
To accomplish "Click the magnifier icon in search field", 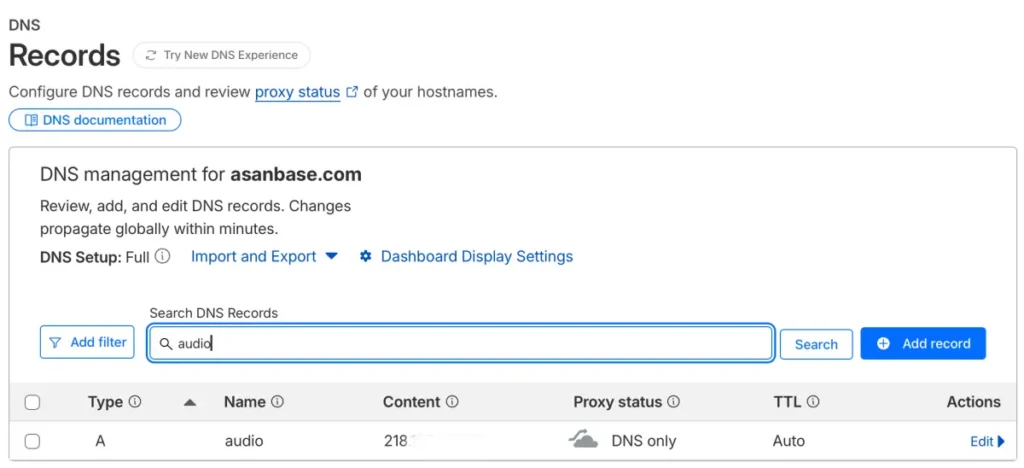I will pos(166,343).
